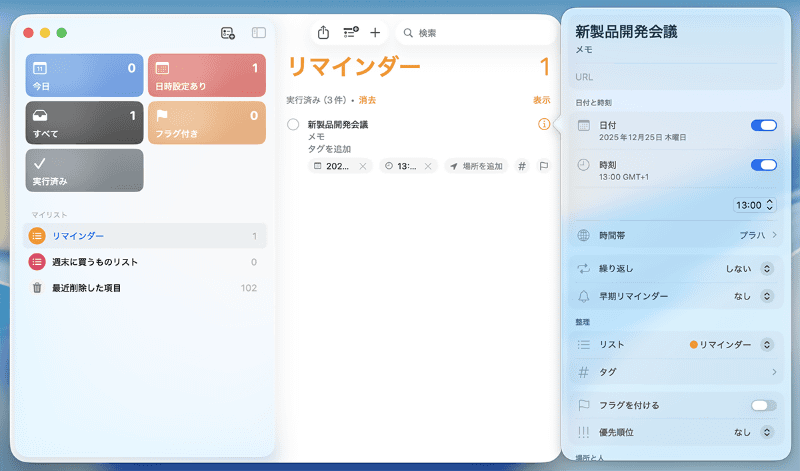Image resolution: width=800 pixels, height=471 pixels.
Task: Click the time text 13:00 GMT+1
Action: 623,177
